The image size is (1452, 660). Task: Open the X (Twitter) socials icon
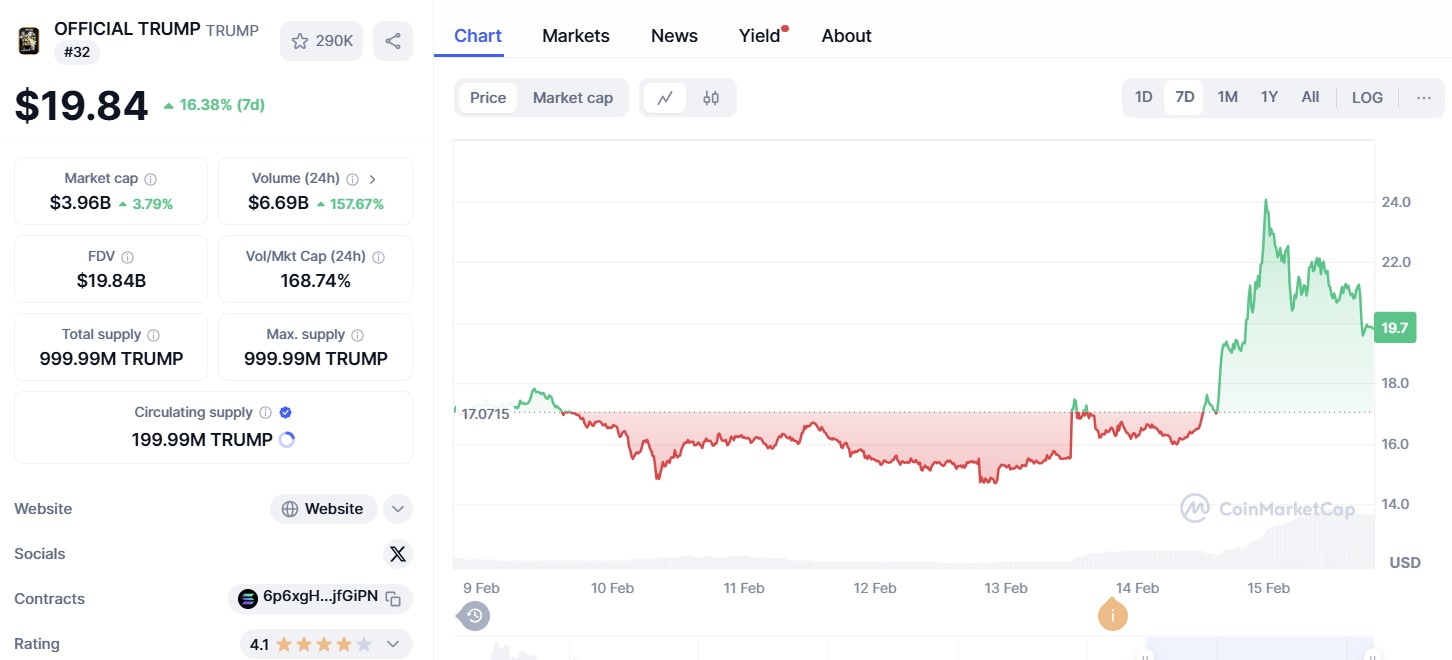point(397,554)
